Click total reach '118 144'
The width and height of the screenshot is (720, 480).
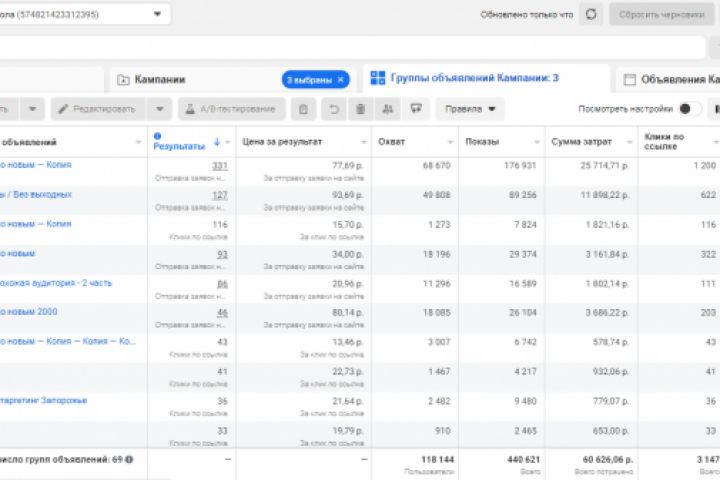click(x=437, y=459)
